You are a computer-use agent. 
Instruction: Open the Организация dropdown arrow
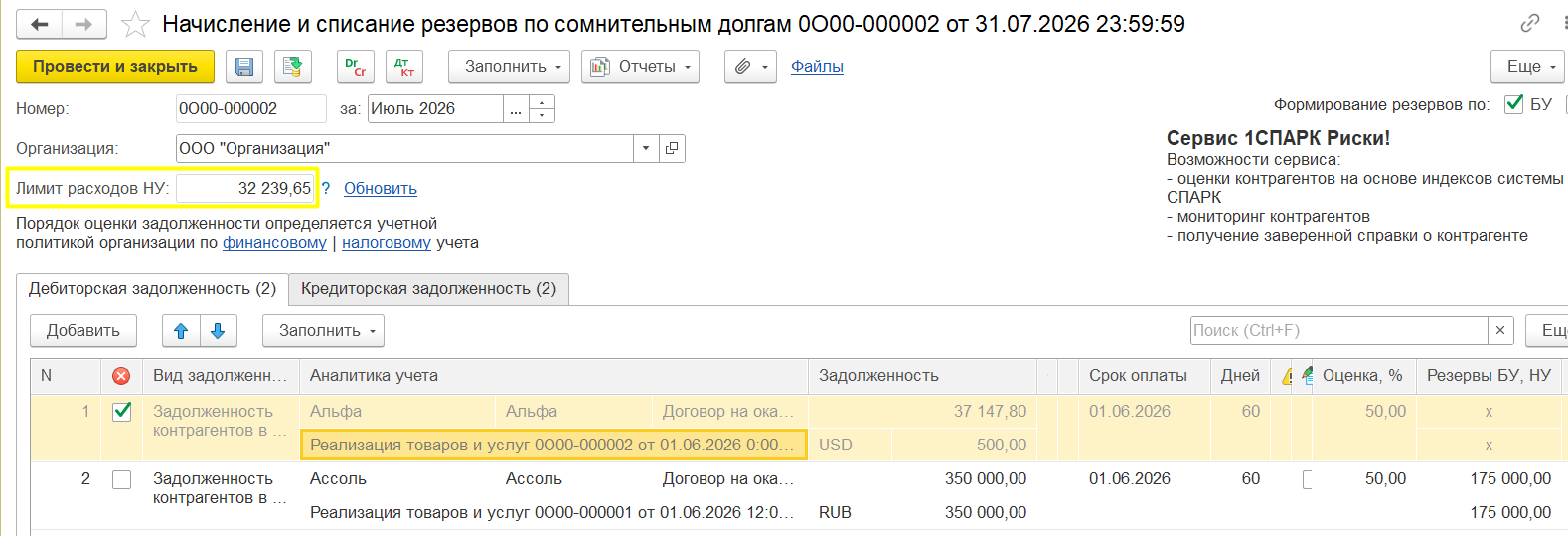coord(646,148)
